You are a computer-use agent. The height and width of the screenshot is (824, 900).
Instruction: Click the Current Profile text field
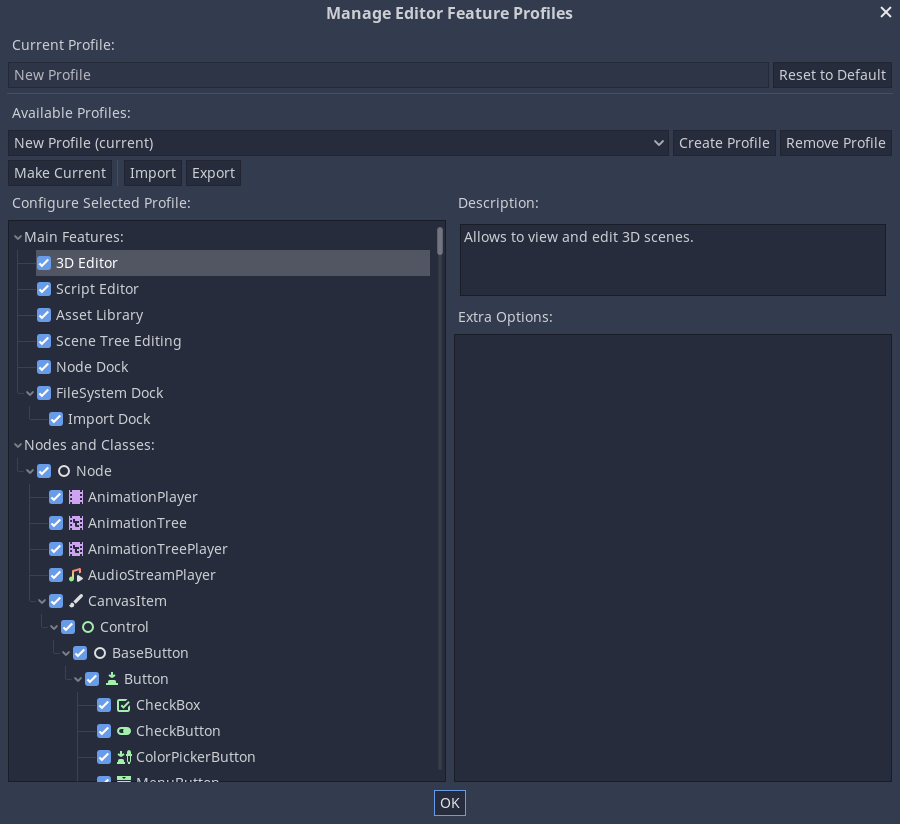click(388, 74)
